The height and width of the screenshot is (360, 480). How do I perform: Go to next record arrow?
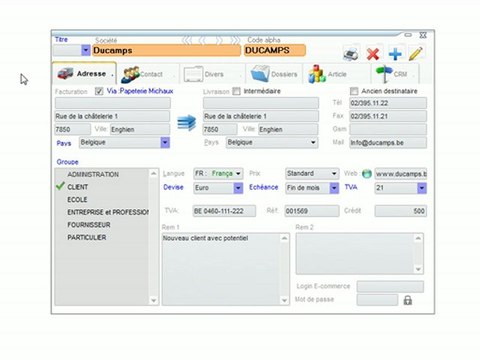pos(219,41)
